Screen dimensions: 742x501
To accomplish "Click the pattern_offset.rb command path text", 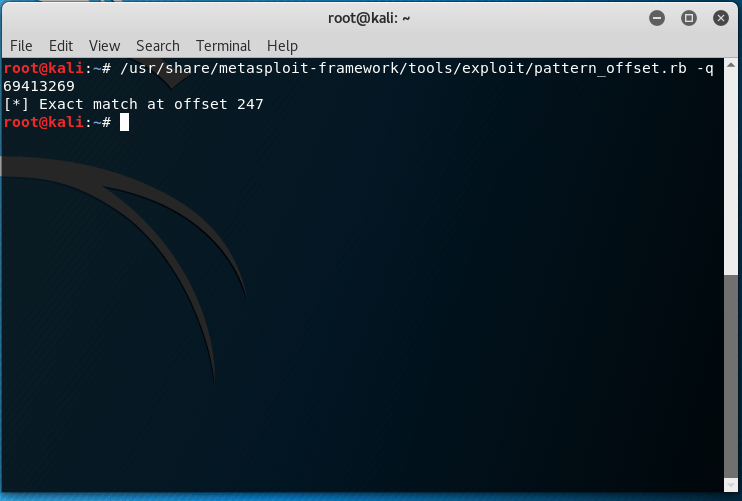I will pyautogui.click(x=403, y=69).
